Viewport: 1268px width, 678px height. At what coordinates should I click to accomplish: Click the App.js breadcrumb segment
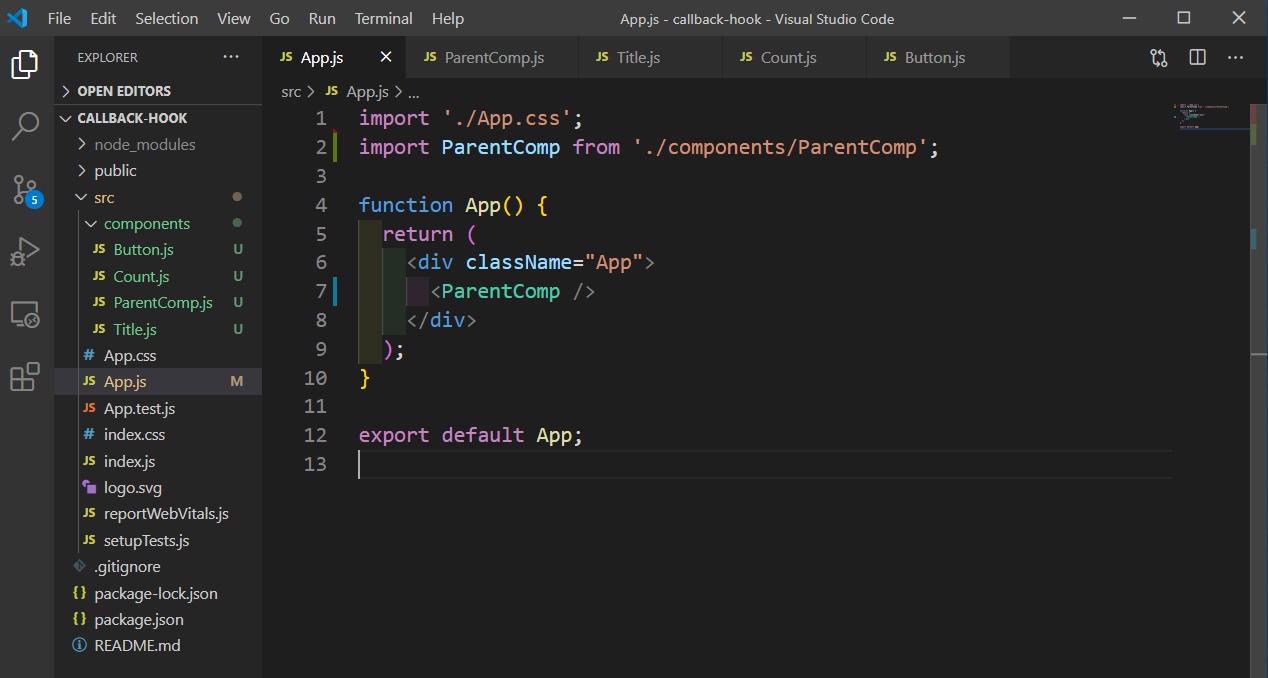pyautogui.click(x=357, y=91)
